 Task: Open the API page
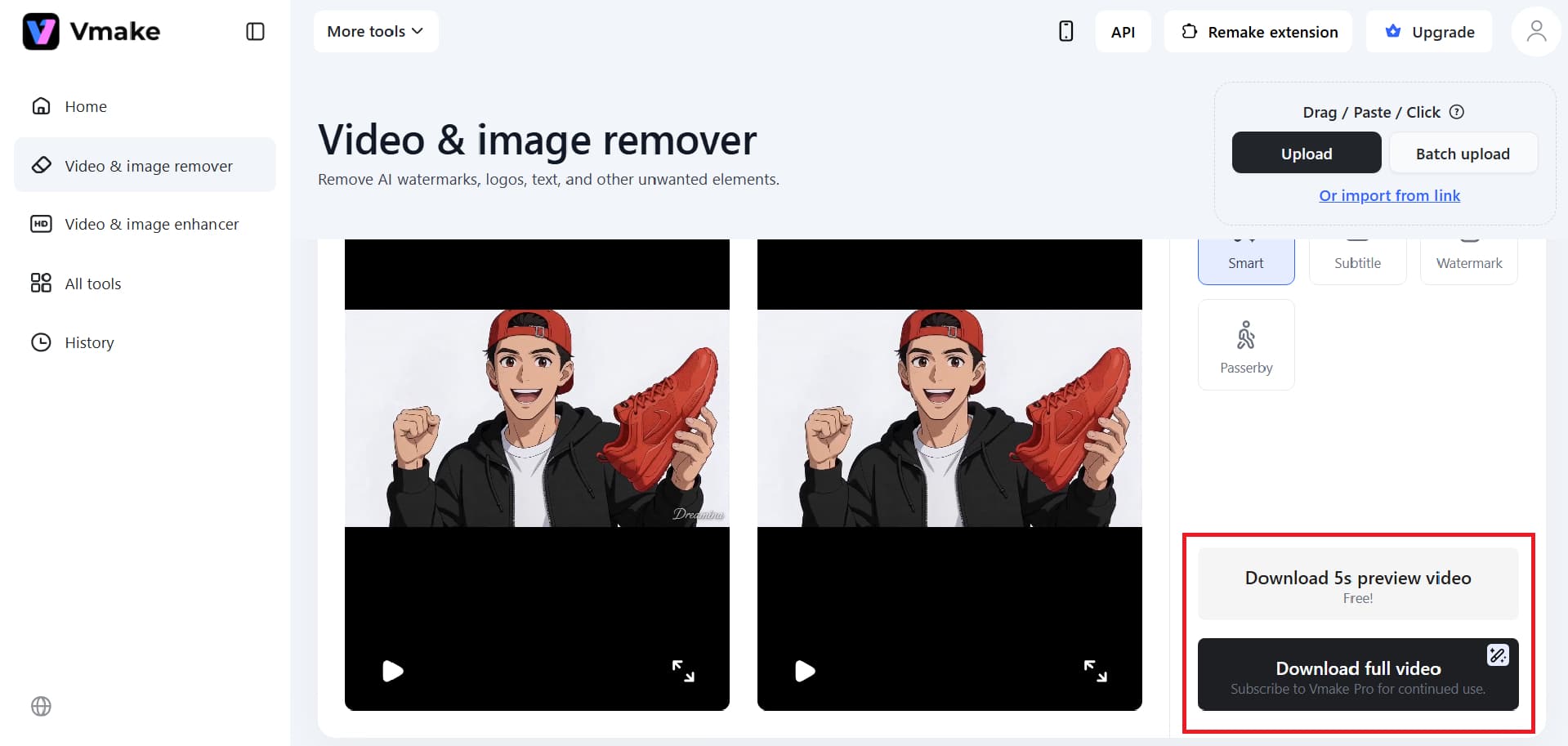pos(1123,32)
